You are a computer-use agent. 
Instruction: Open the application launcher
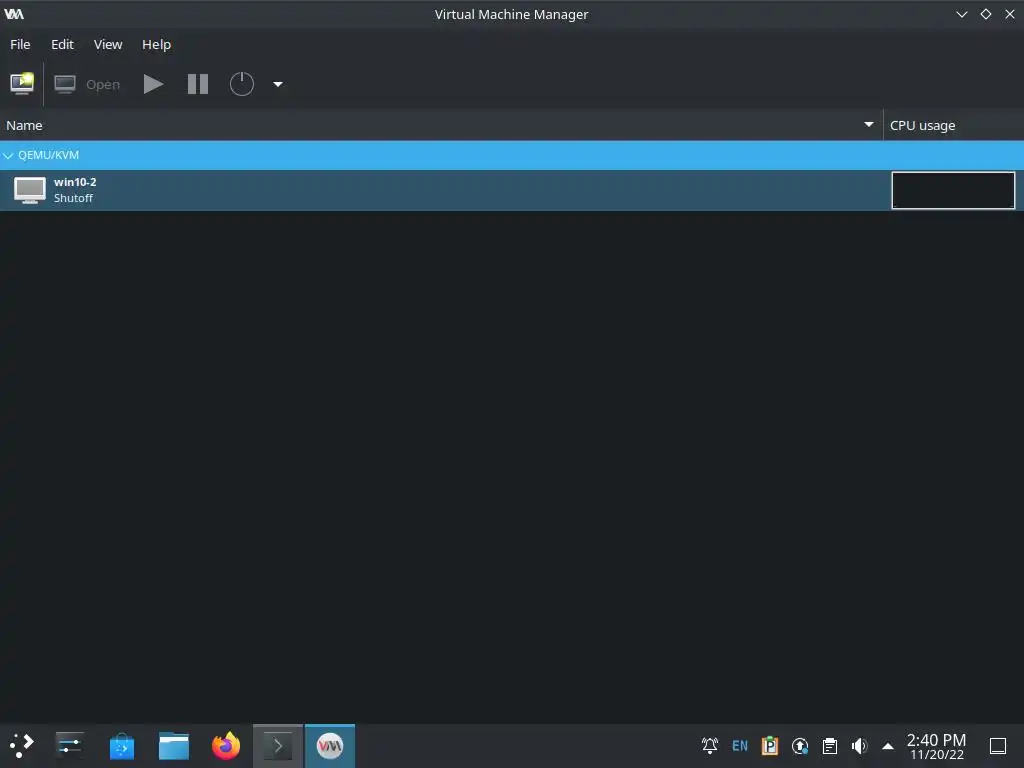click(x=21, y=746)
